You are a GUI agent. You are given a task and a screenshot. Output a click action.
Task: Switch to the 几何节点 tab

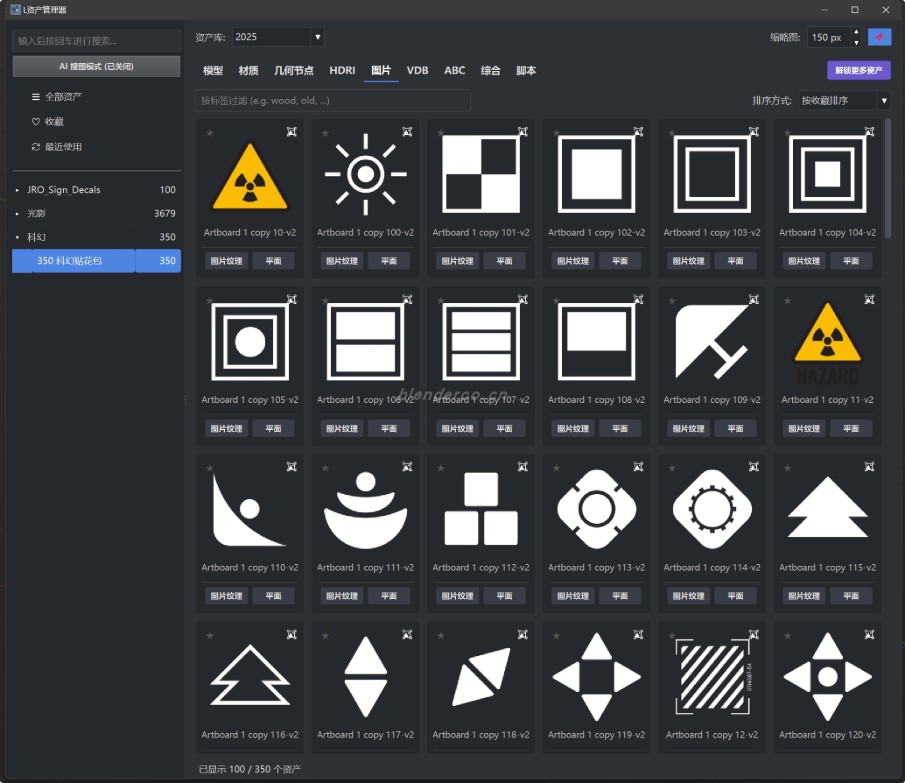click(294, 70)
